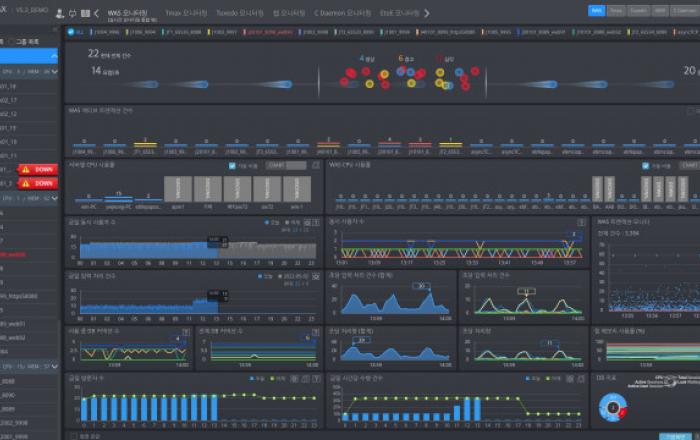
Task: Click the middle icon in daily visitors panel
Action: tap(305, 379)
